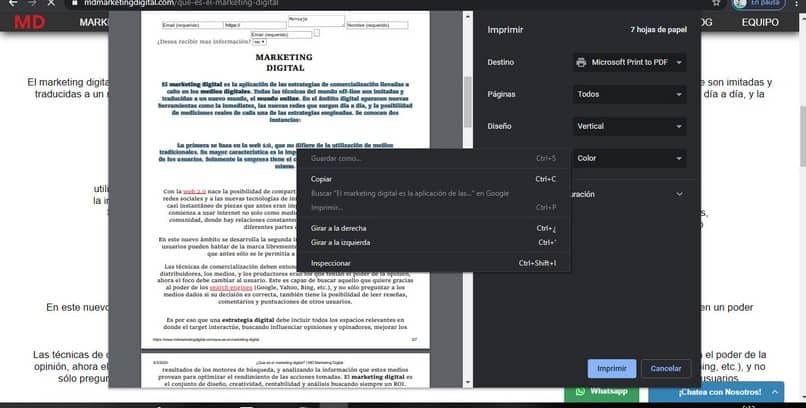Click the browser address bar URL

coord(181,3)
